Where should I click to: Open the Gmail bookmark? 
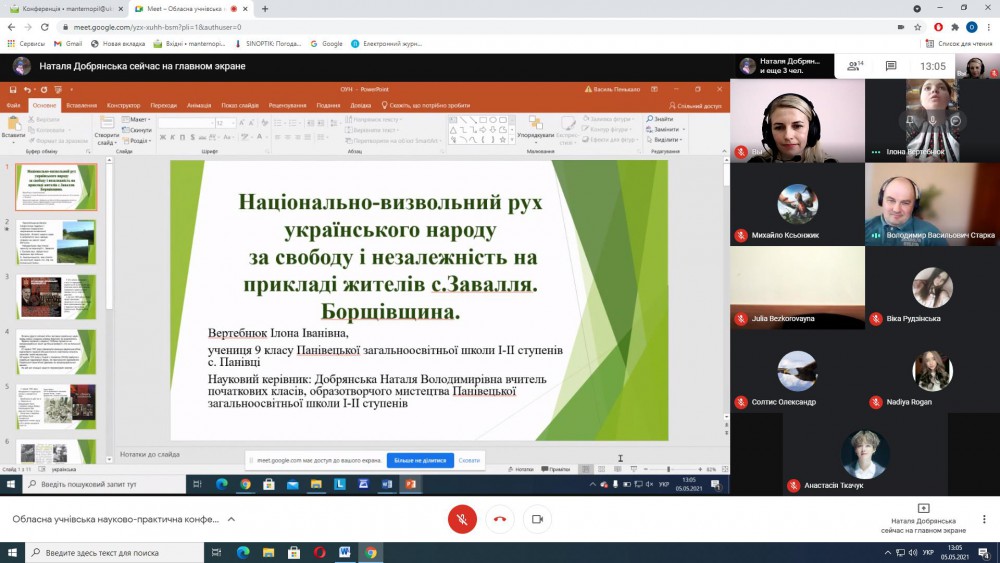[x=68, y=44]
